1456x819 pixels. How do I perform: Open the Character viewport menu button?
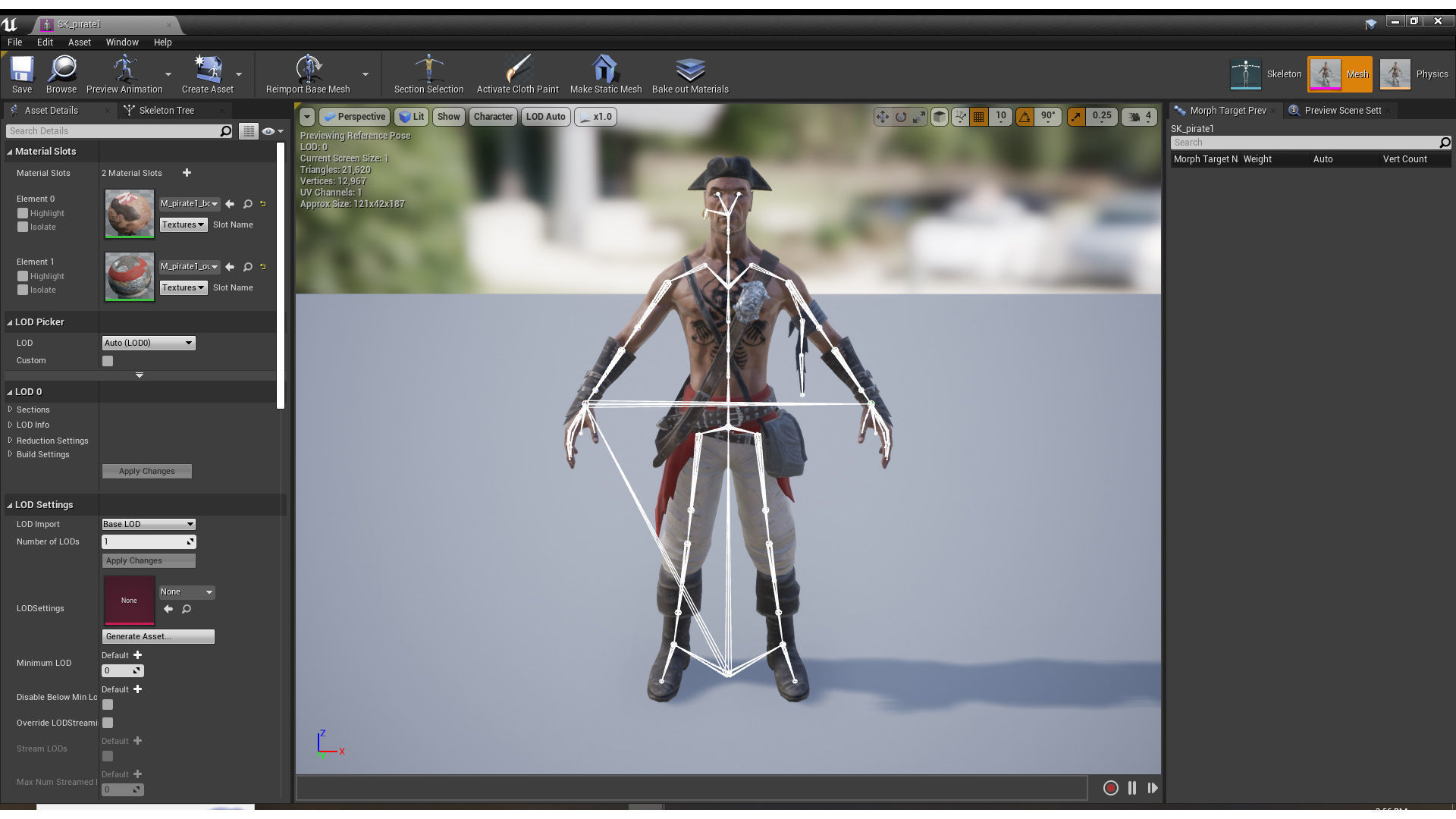pyautogui.click(x=493, y=117)
